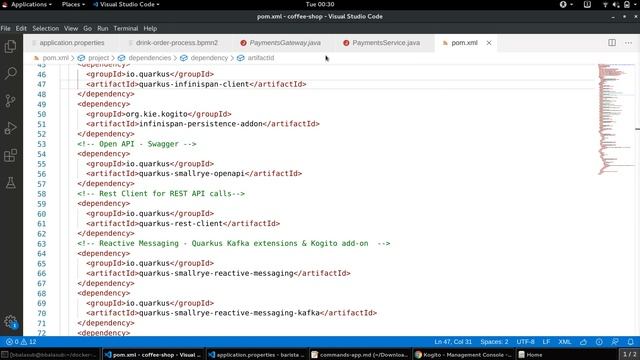Viewport: 640px width, 360px height.
Task: Split the editor to the right
Action: click(x=612, y=42)
